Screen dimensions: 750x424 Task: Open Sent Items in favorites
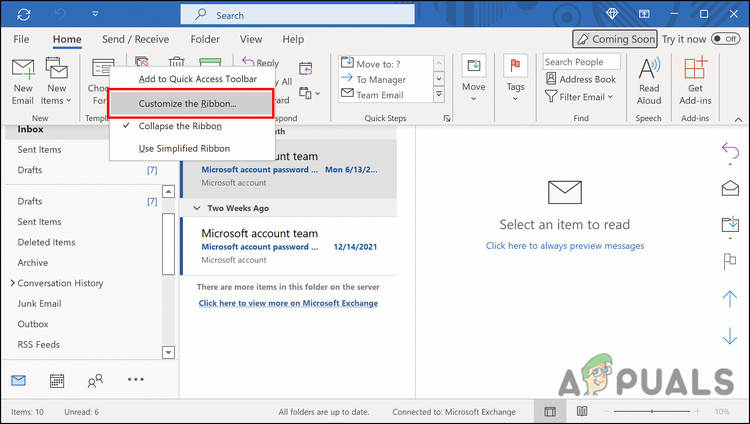tap(39, 149)
